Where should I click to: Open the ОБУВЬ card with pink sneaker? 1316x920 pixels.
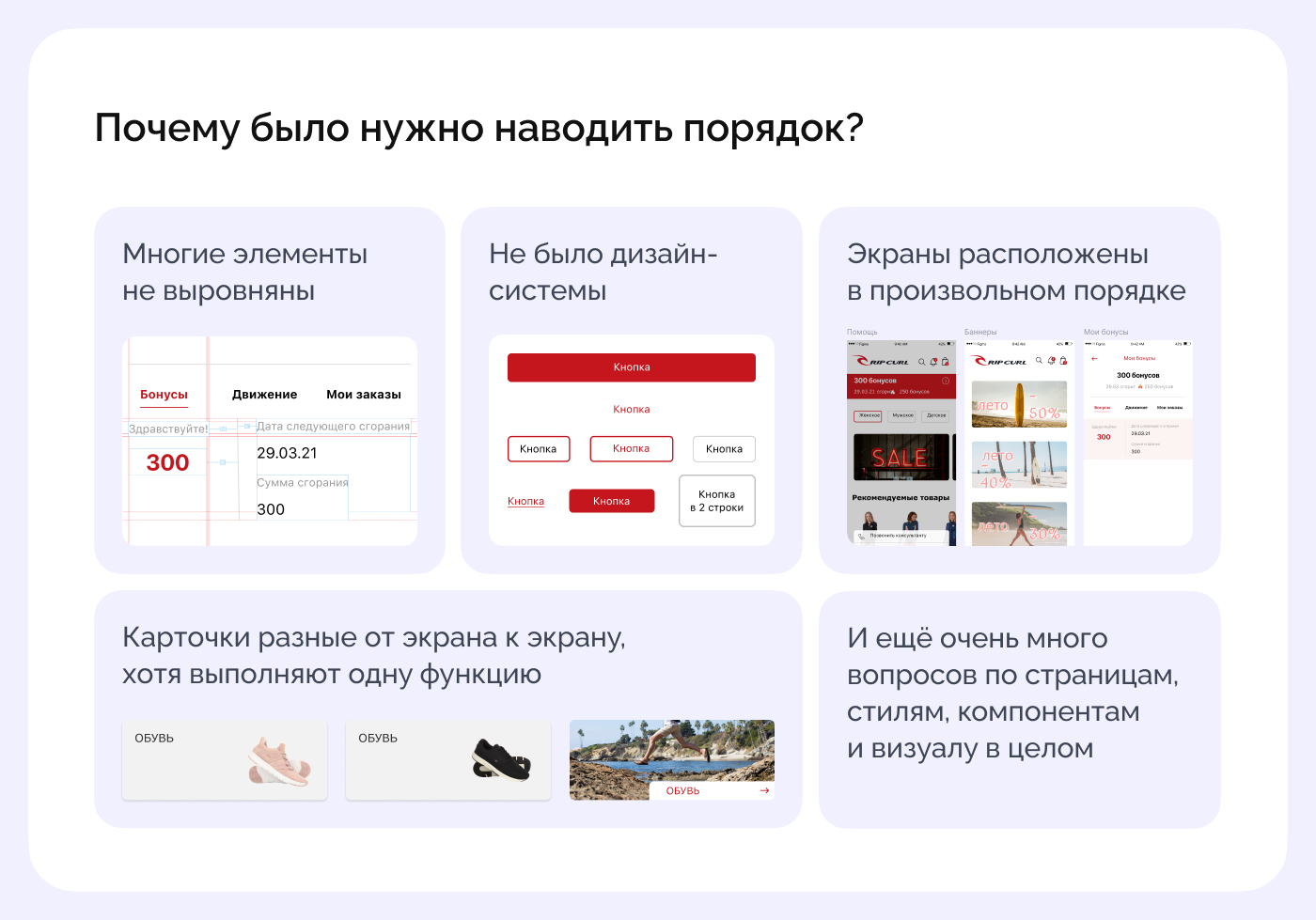click(x=225, y=760)
